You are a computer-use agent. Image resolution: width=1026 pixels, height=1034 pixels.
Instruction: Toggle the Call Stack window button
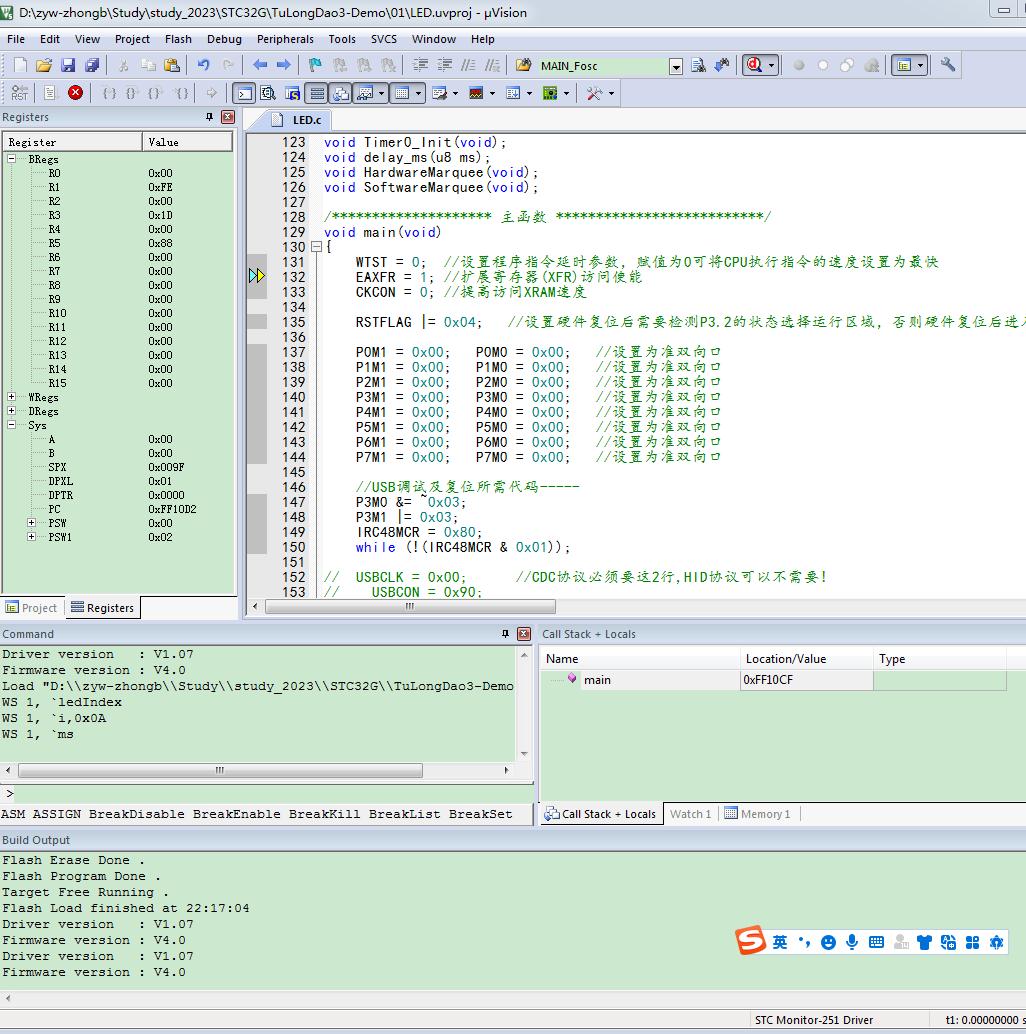pyautogui.click(x=341, y=94)
